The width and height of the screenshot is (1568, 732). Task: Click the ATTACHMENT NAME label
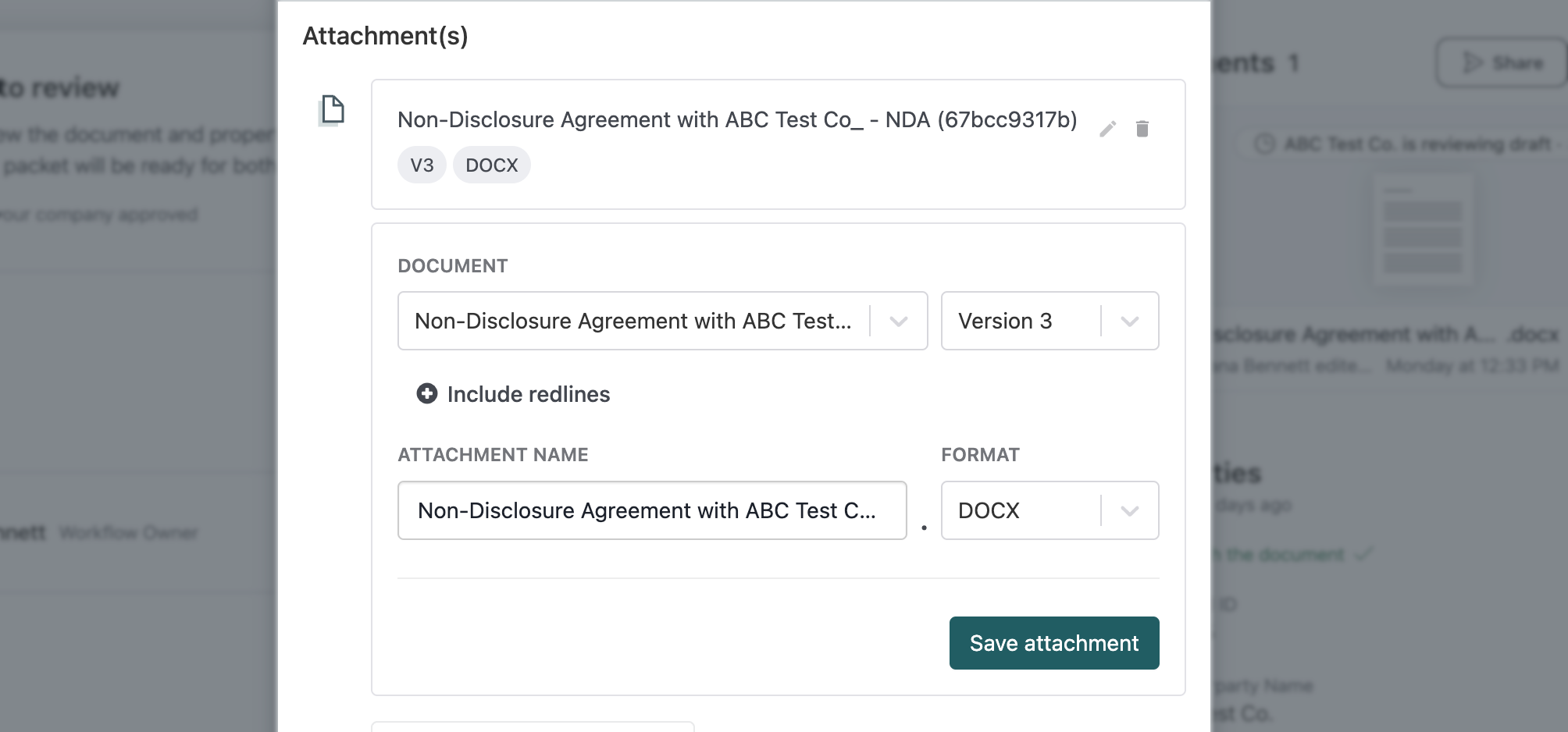point(493,455)
